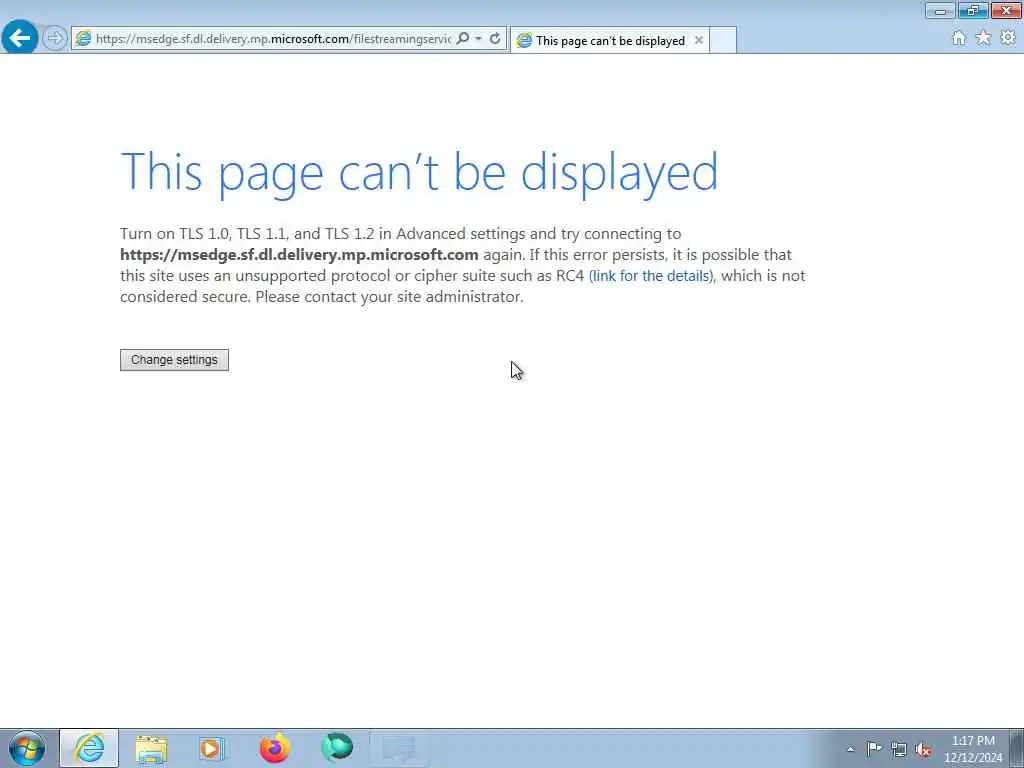Click the Search magnifier in address bar
This screenshot has width=1024, height=768.
[x=463, y=39]
